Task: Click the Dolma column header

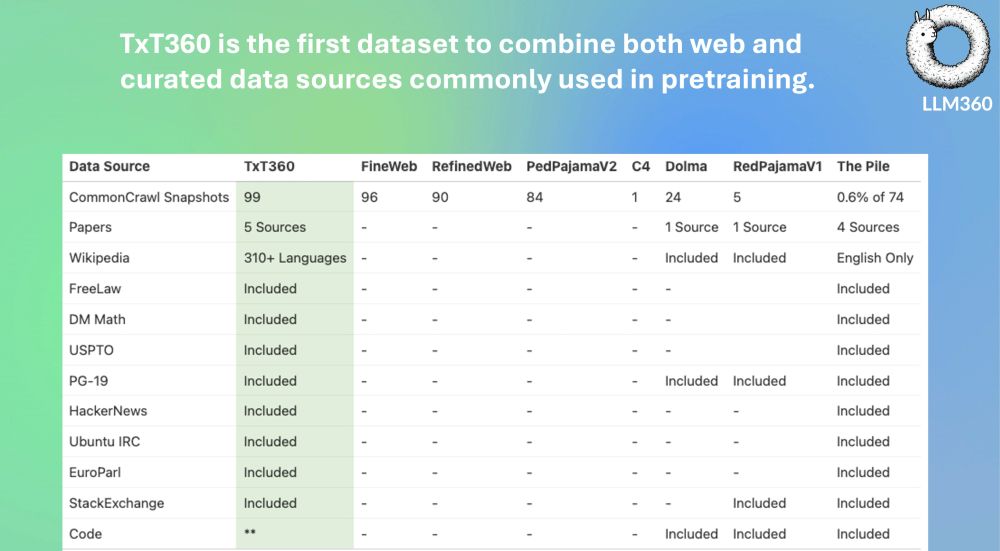Action: coord(686,166)
